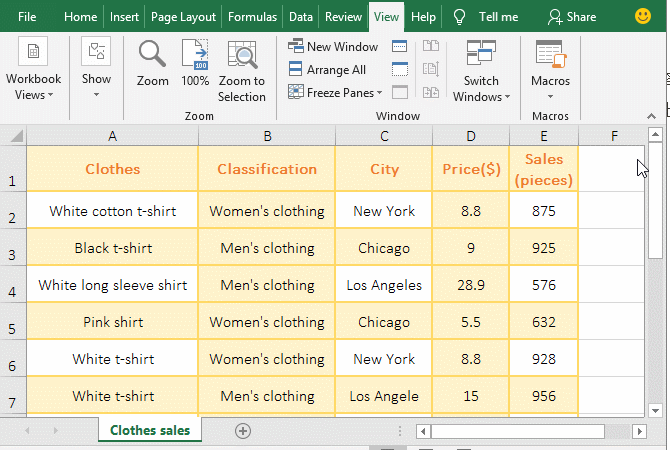
Task: Click the vertical scrollbar thumb
Action: (655, 201)
